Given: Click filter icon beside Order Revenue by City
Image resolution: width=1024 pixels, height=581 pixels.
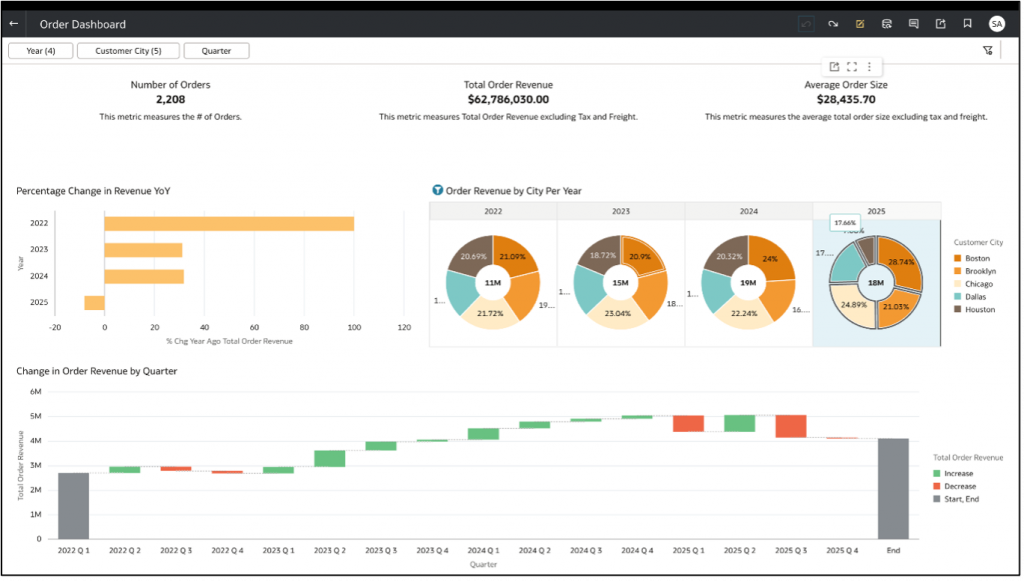Looking at the screenshot, I should click(x=438, y=190).
